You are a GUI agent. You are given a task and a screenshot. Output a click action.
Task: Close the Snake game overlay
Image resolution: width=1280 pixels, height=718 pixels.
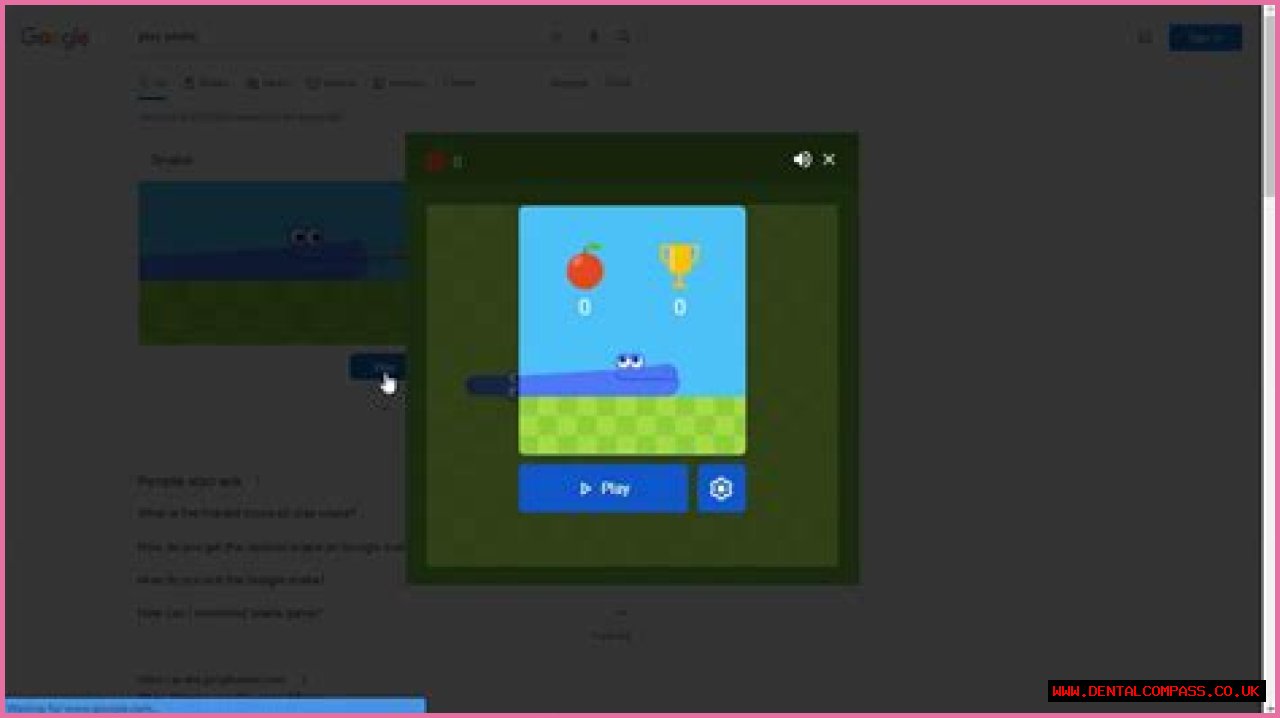point(829,160)
